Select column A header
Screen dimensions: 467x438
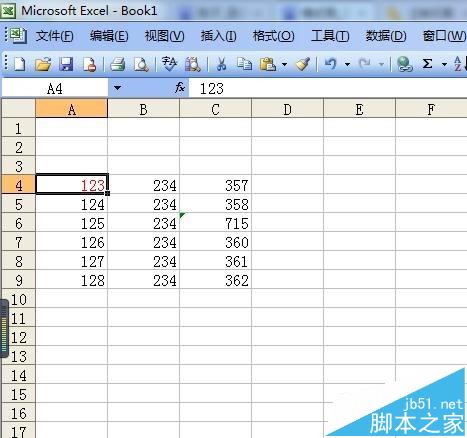coord(72,109)
